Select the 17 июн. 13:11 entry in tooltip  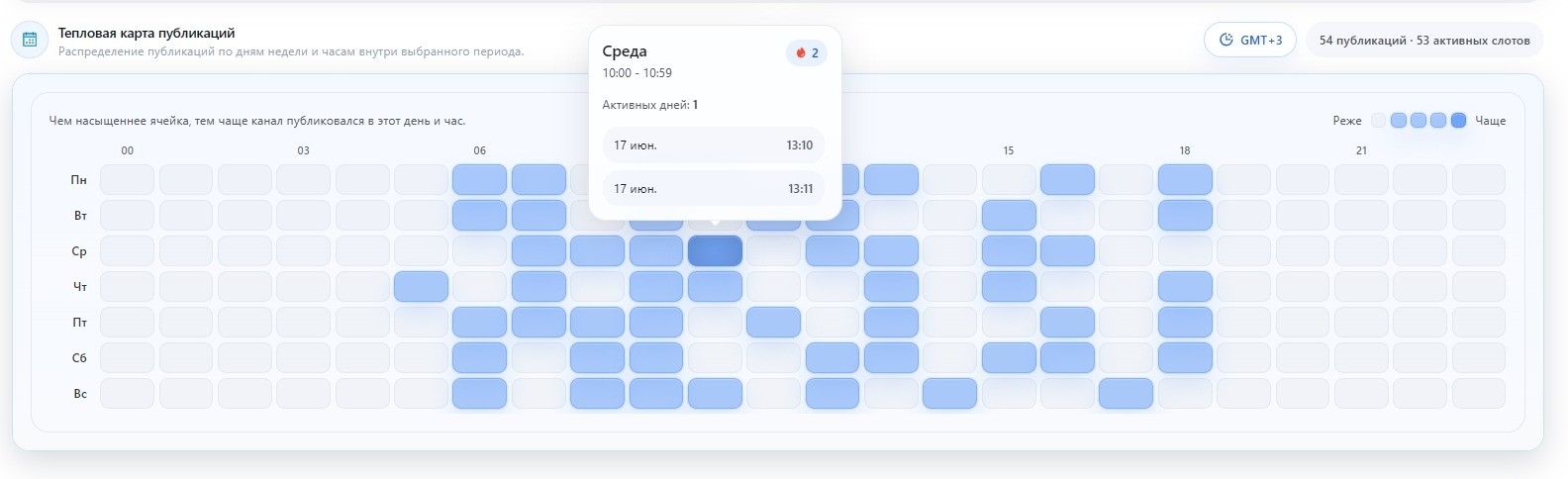713,188
